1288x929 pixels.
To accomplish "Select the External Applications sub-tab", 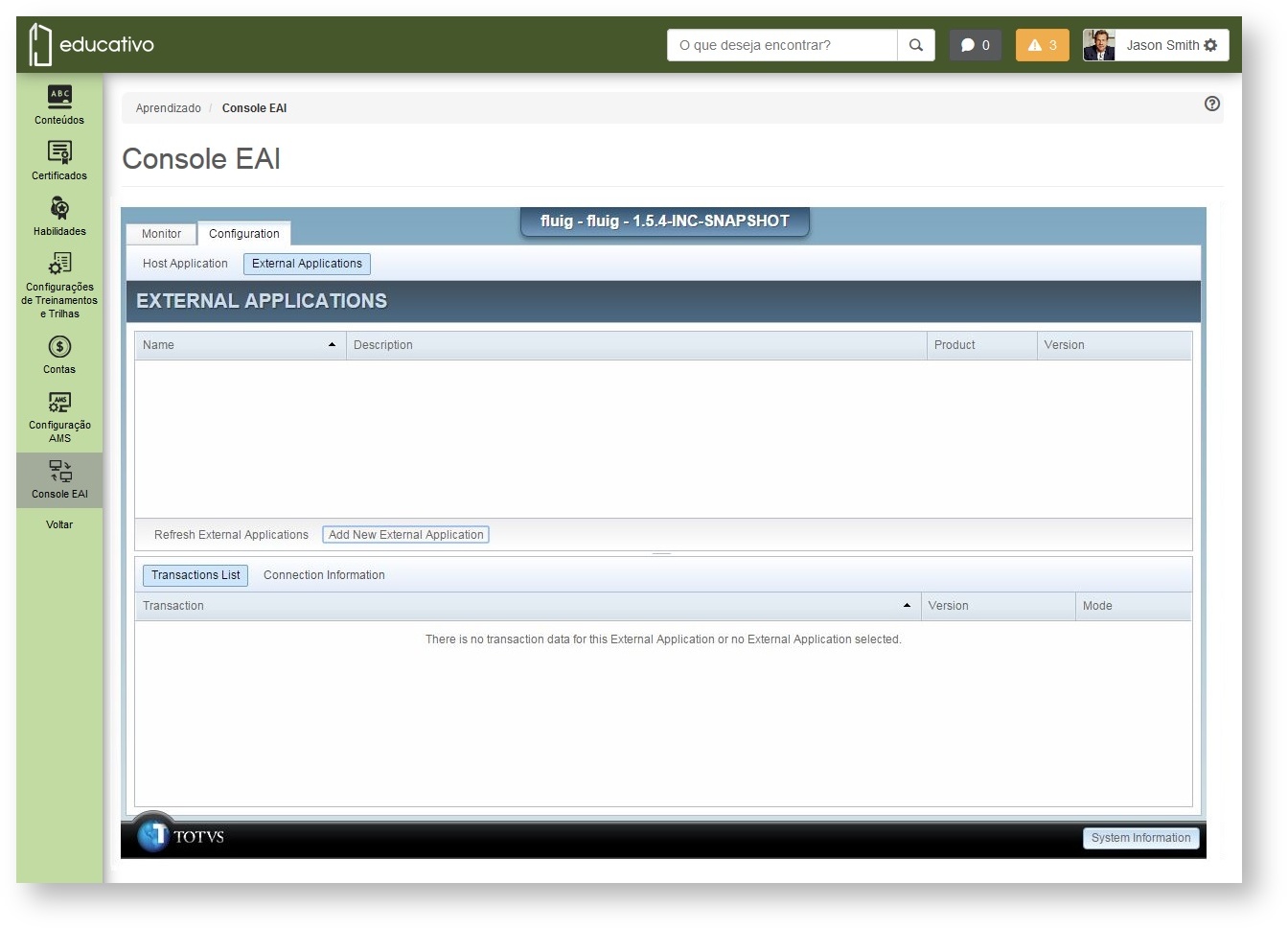I will click(x=307, y=264).
